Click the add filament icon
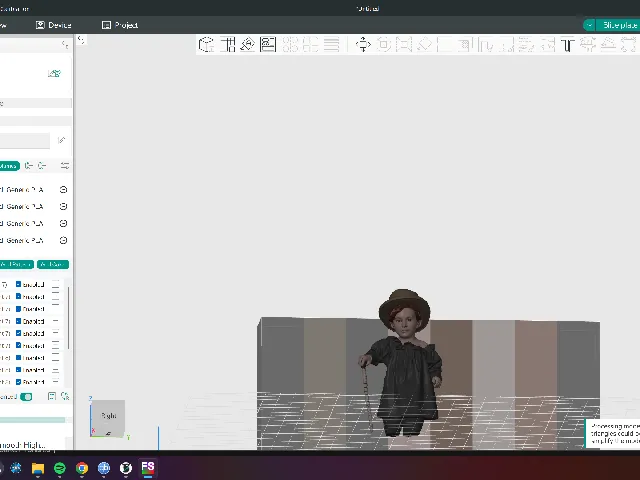The image size is (640, 480). click(29, 166)
